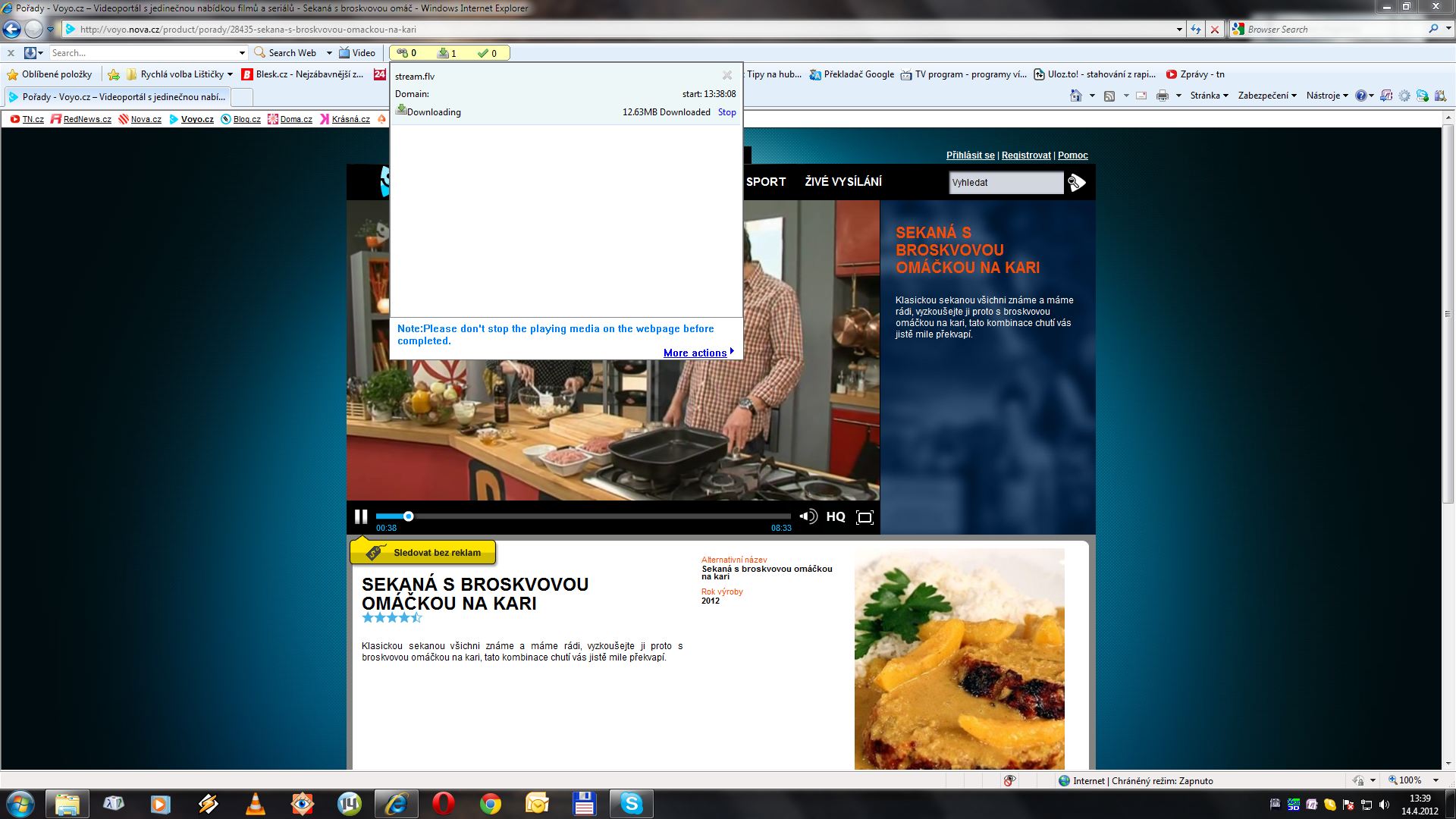Pause the video playback
The width and height of the screenshot is (1456, 819).
(361, 516)
